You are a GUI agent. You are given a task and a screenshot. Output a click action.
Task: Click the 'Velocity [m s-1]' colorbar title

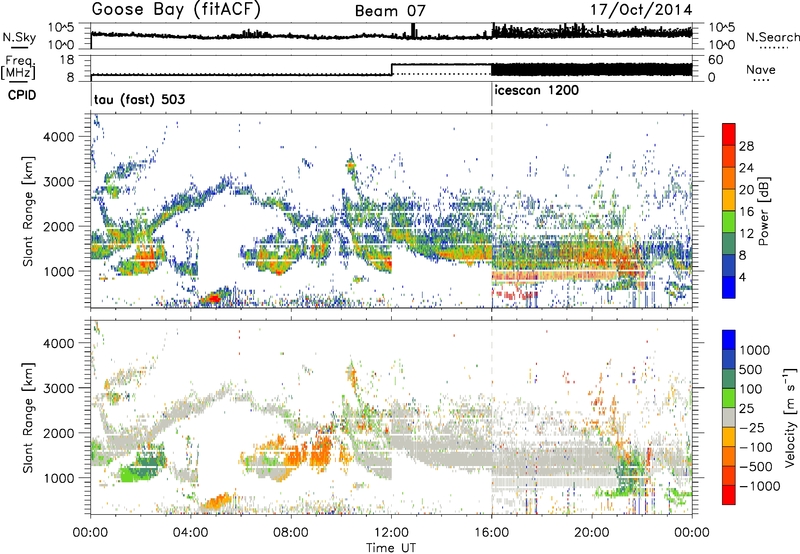point(790,417)
